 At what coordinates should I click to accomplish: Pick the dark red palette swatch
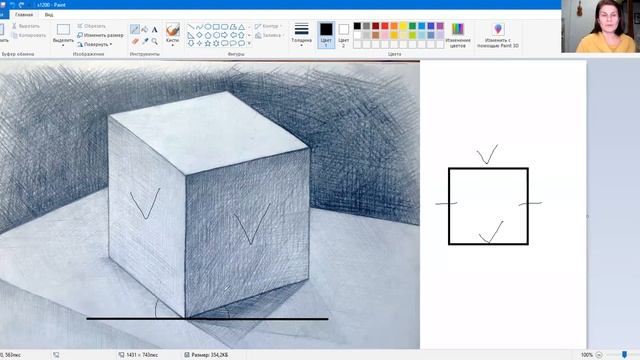376,26
